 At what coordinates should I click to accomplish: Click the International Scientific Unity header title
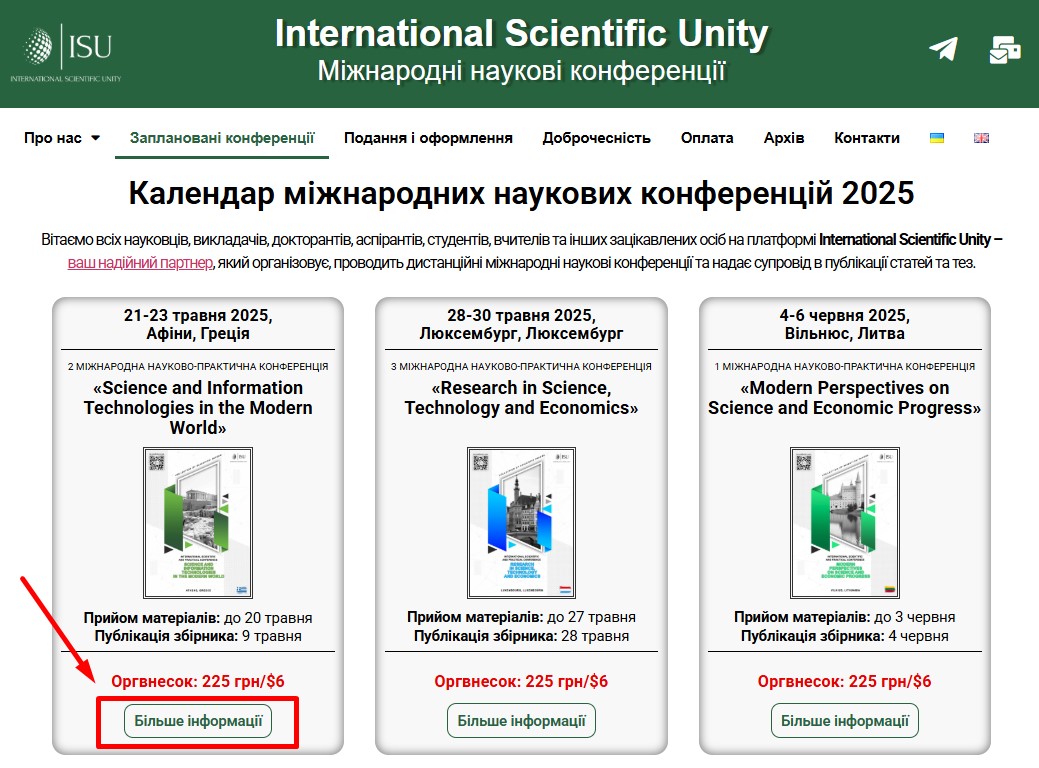click(x=521, y=33)
